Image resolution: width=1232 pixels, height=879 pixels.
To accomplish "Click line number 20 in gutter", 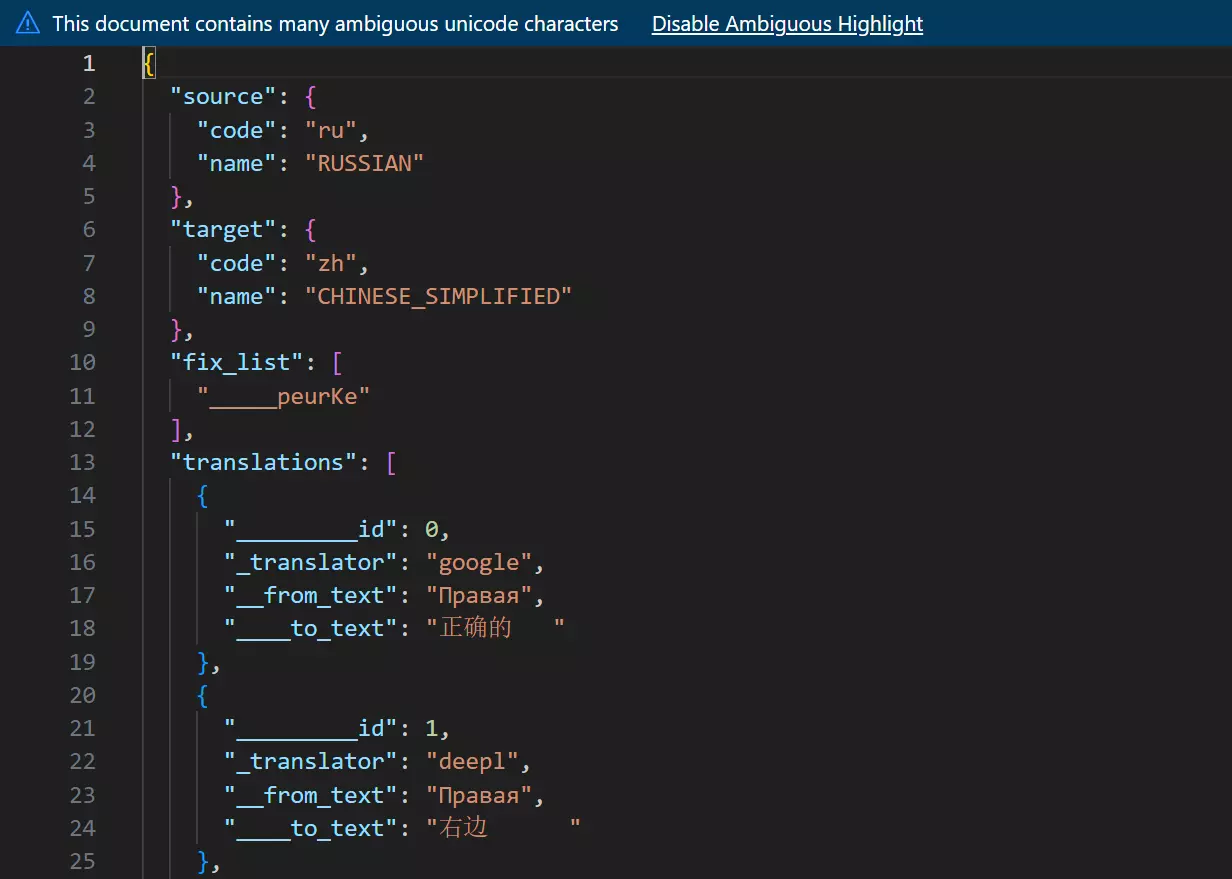I will pos(82,695).
